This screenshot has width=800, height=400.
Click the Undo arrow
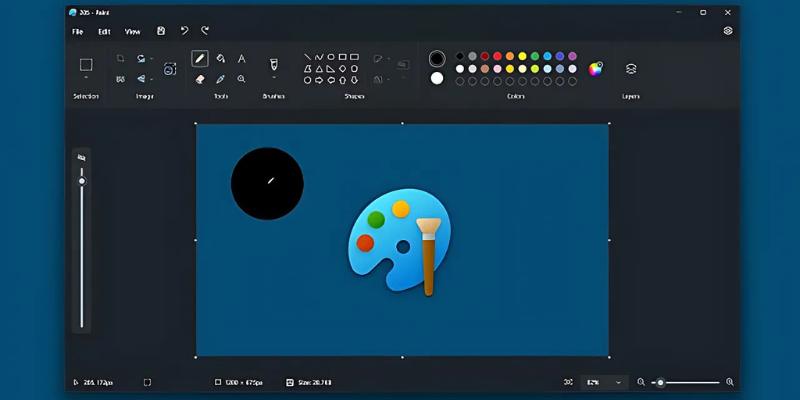click(184, 31)
